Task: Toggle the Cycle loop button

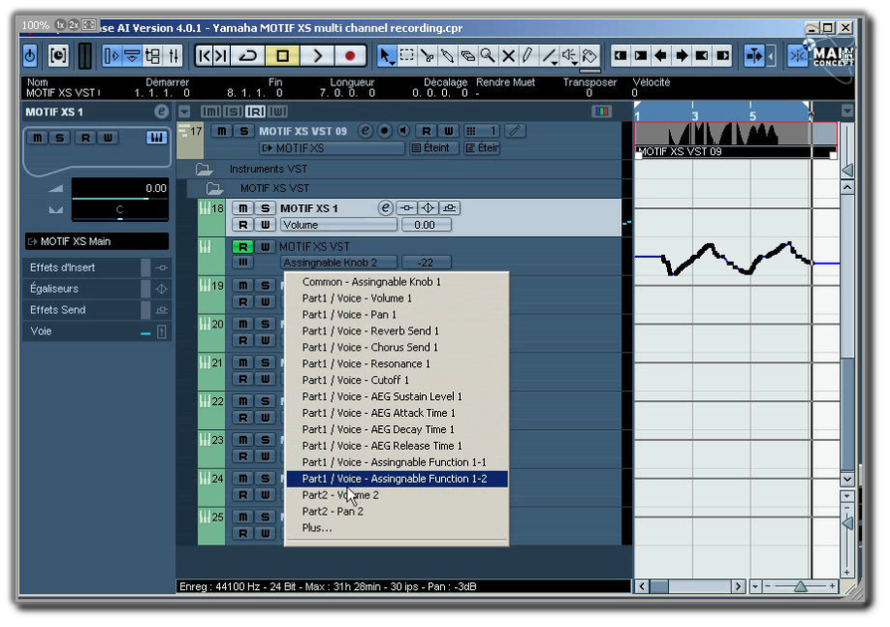Action: click(x=248, y=56)
